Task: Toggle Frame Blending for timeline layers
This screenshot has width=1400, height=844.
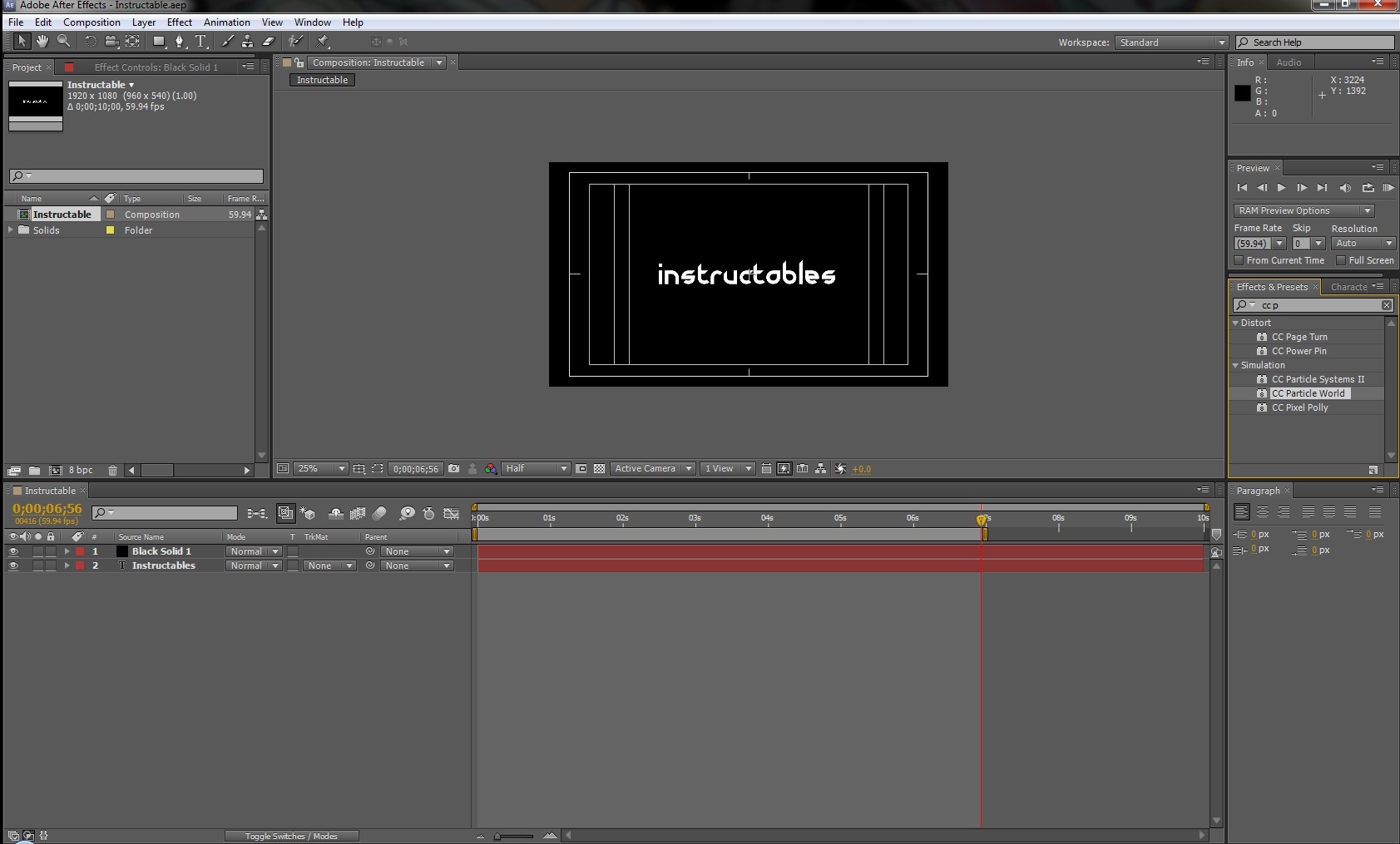Action: point(358,514)
